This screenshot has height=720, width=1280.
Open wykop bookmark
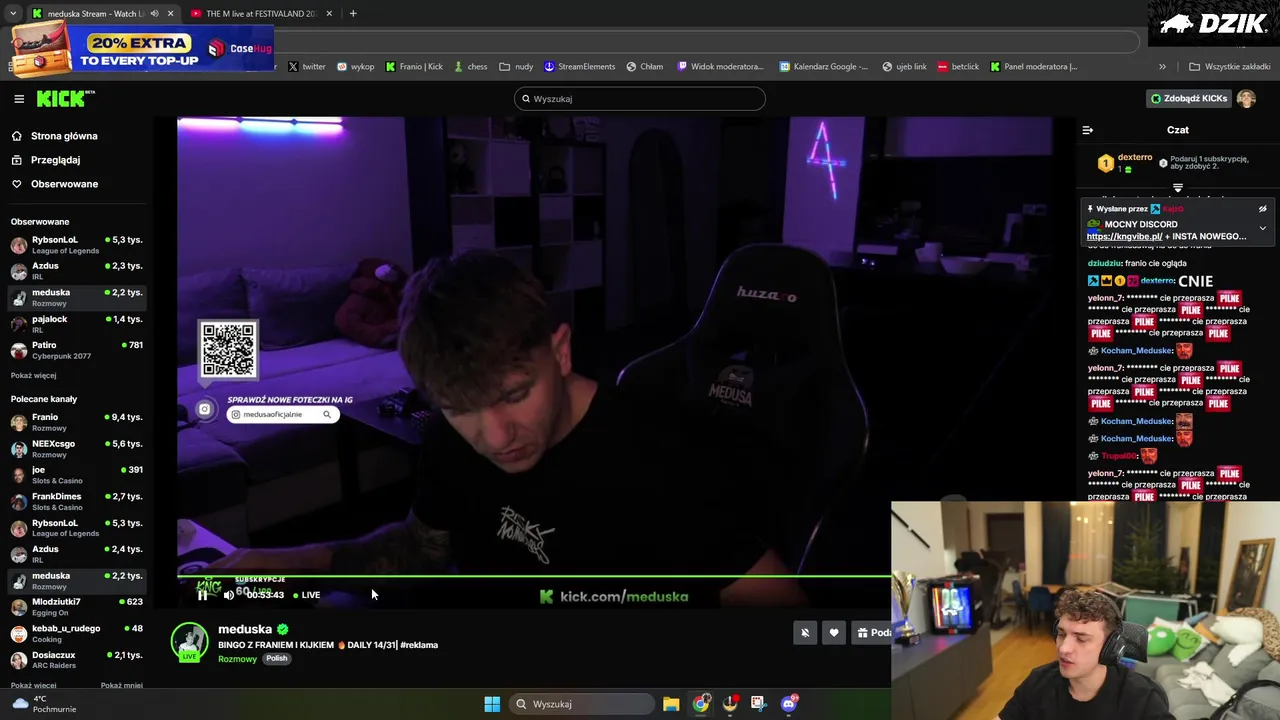point(355,67)
